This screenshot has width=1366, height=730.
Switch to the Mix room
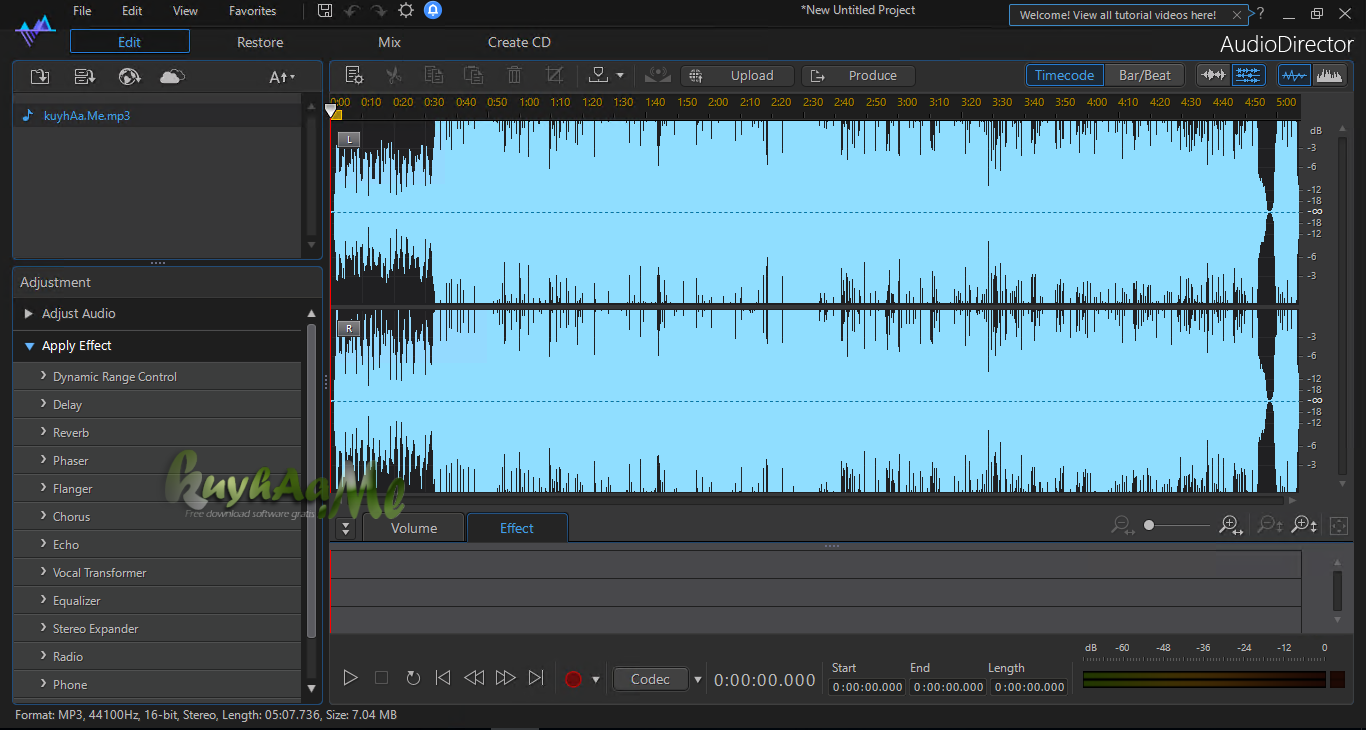pos(389,42)
